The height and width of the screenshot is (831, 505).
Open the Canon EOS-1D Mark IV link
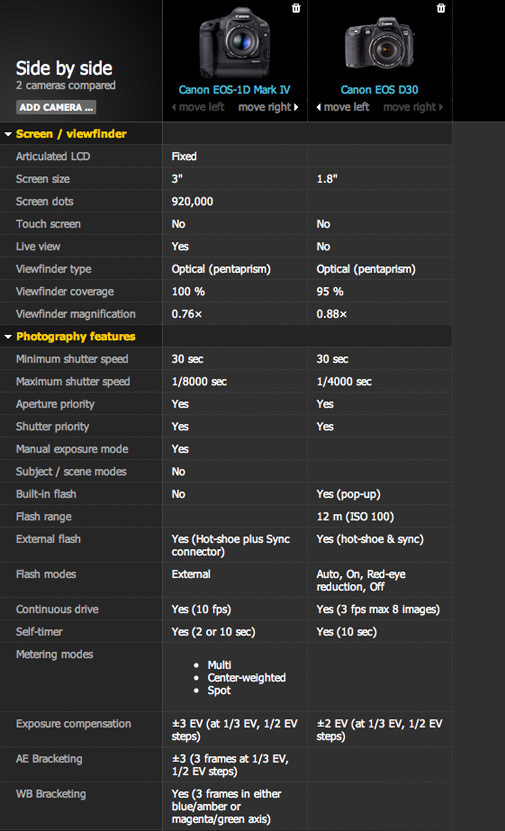point(234,90)
